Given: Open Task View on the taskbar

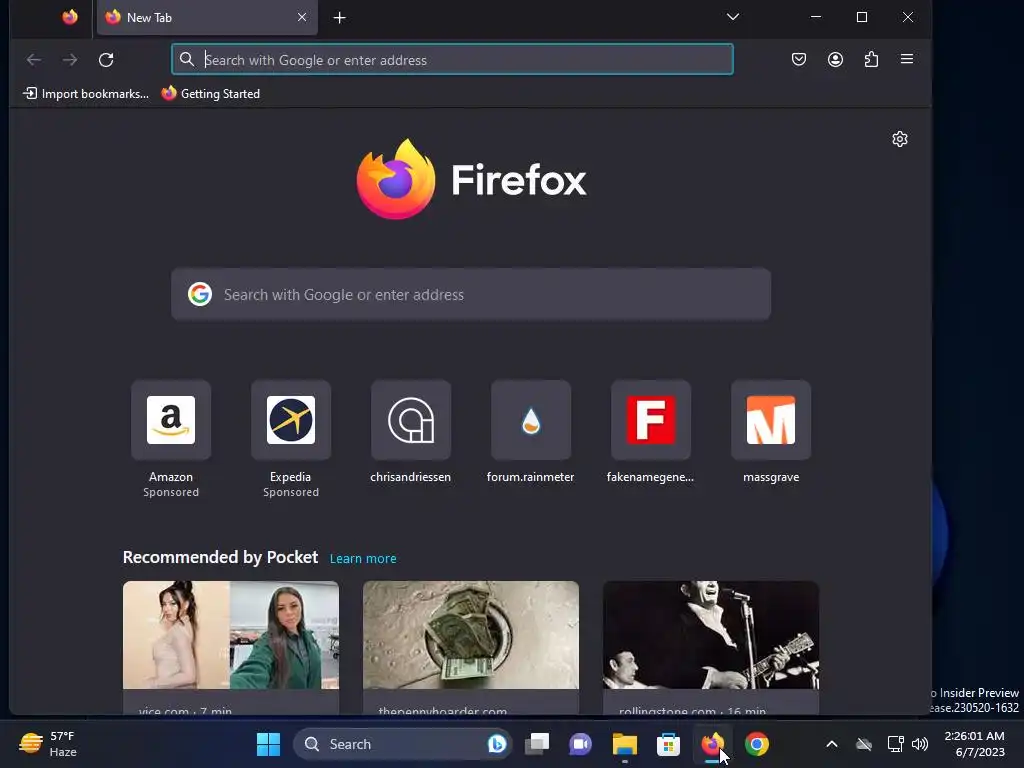Looking at the screenshot, I should coord(537,744).
